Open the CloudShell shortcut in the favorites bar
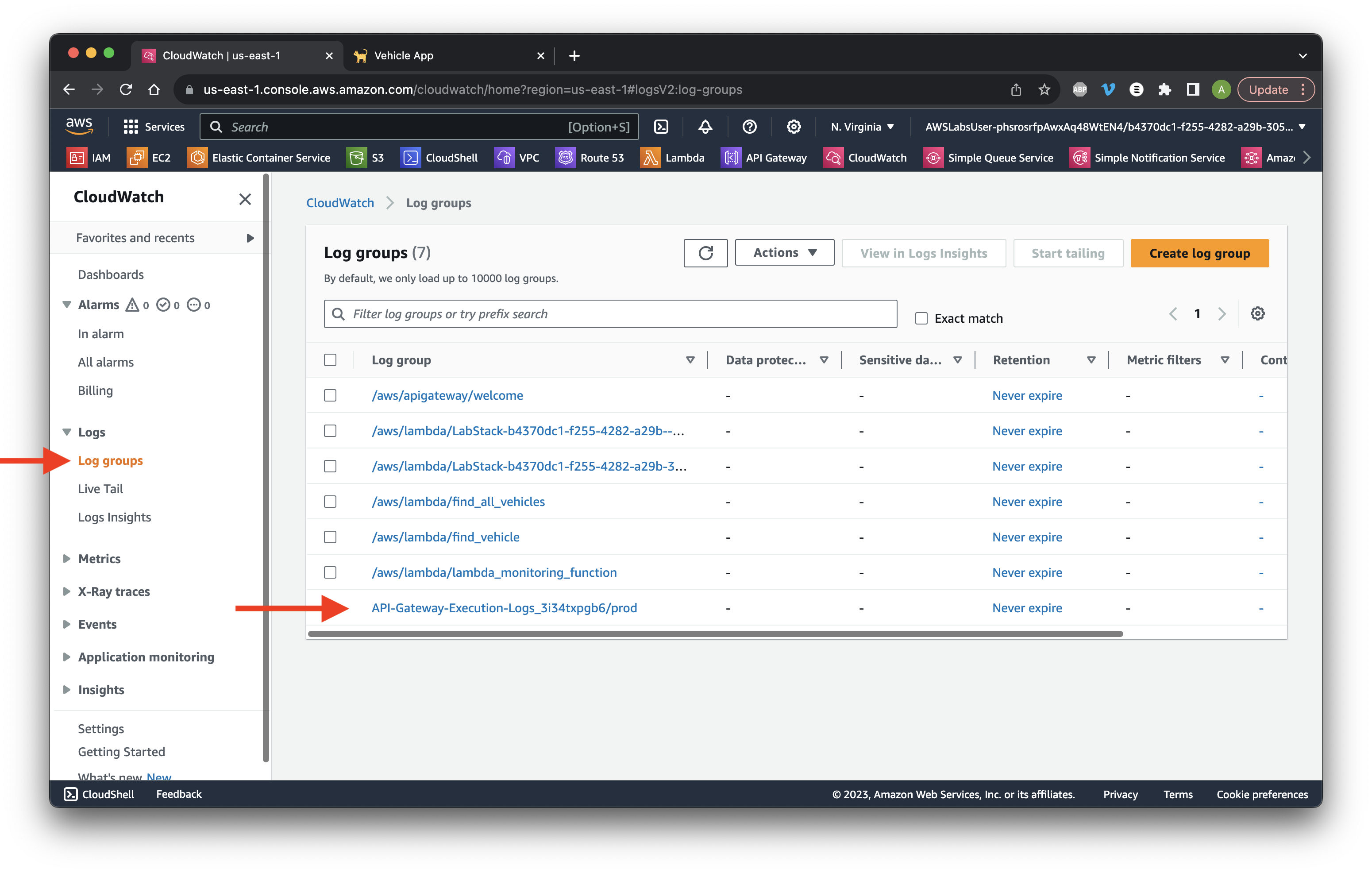 (x=439, y=158)
